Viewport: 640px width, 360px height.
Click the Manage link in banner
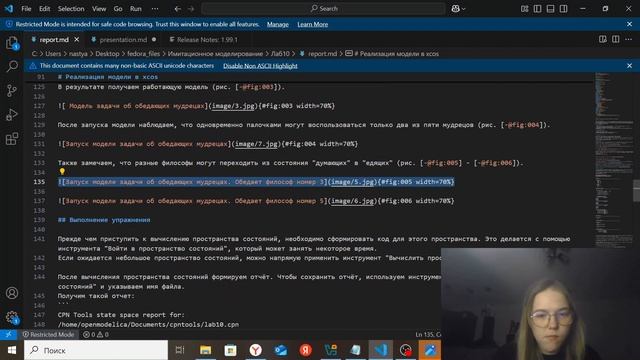pyautogui.click(x=278, y=24)
